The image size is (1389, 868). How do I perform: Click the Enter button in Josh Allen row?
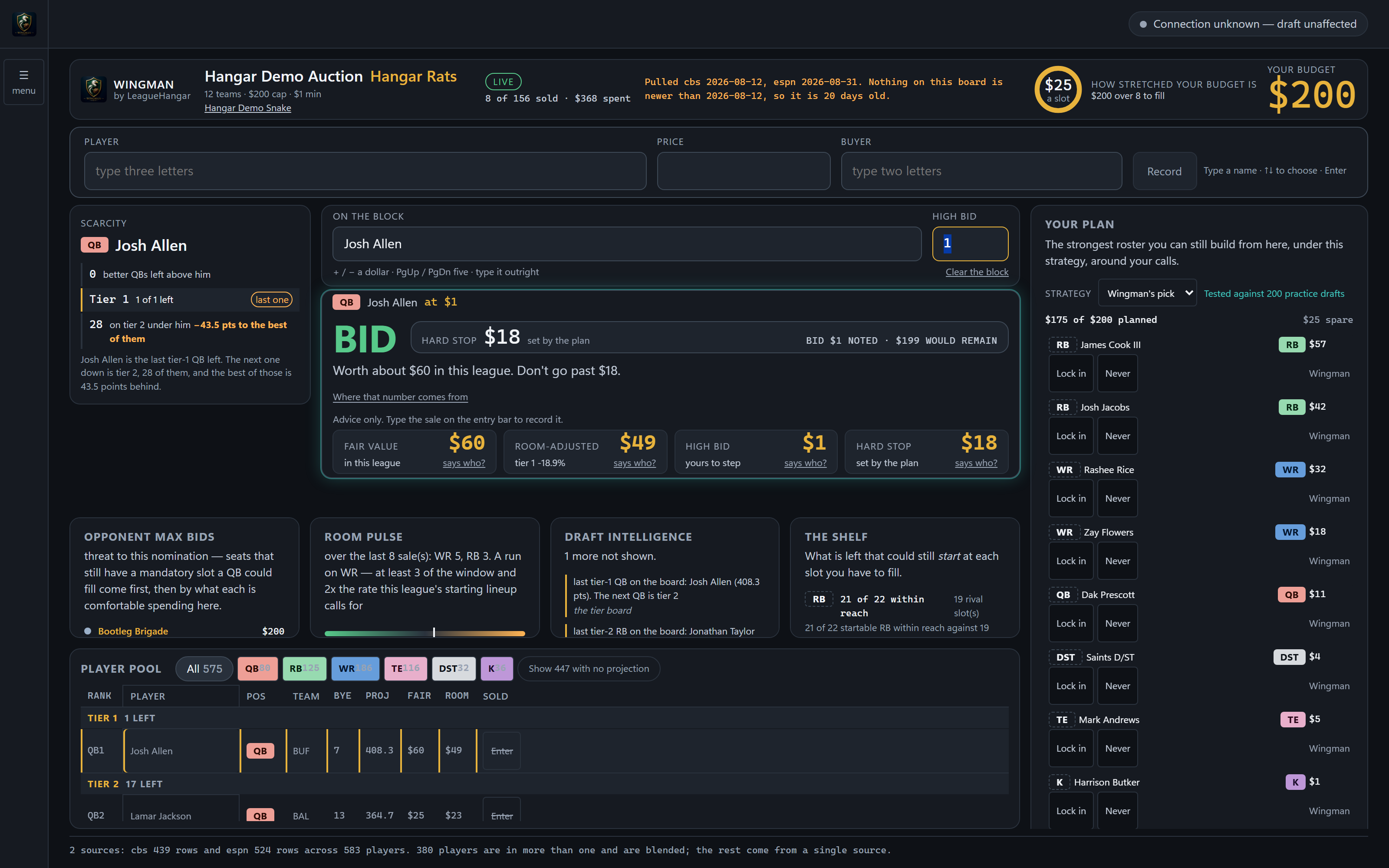click(502, 751)
